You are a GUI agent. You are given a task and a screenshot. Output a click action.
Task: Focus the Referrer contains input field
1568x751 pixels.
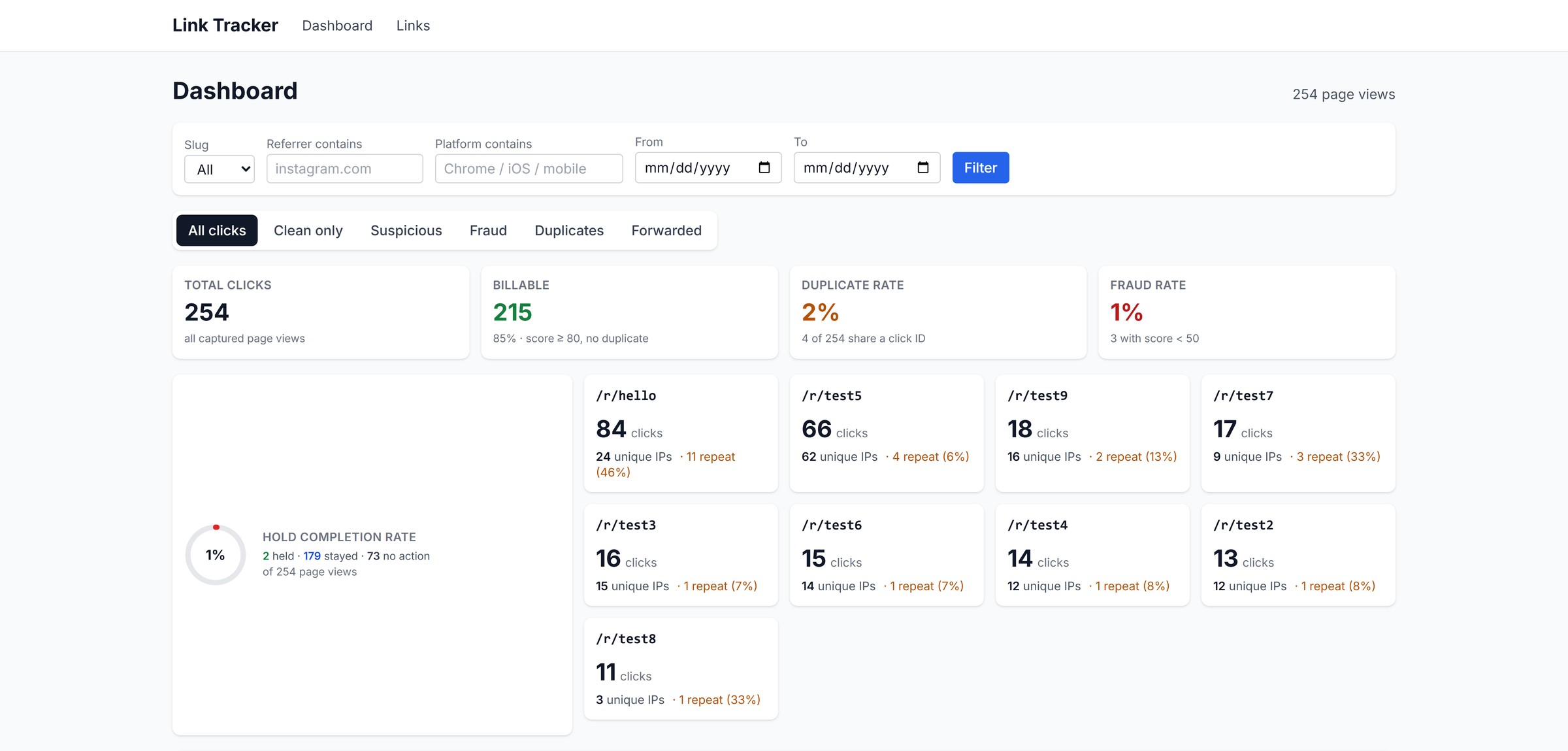pyautogui.click(x=345, y=169)
